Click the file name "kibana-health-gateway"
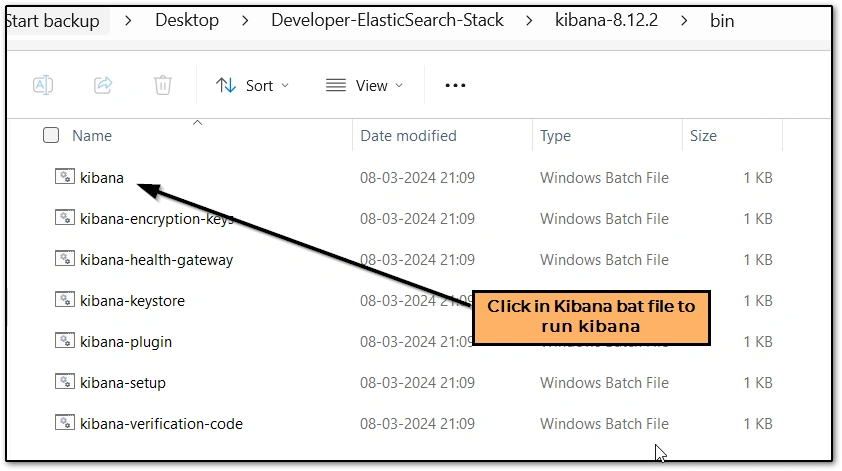 (x=156, y=260)
